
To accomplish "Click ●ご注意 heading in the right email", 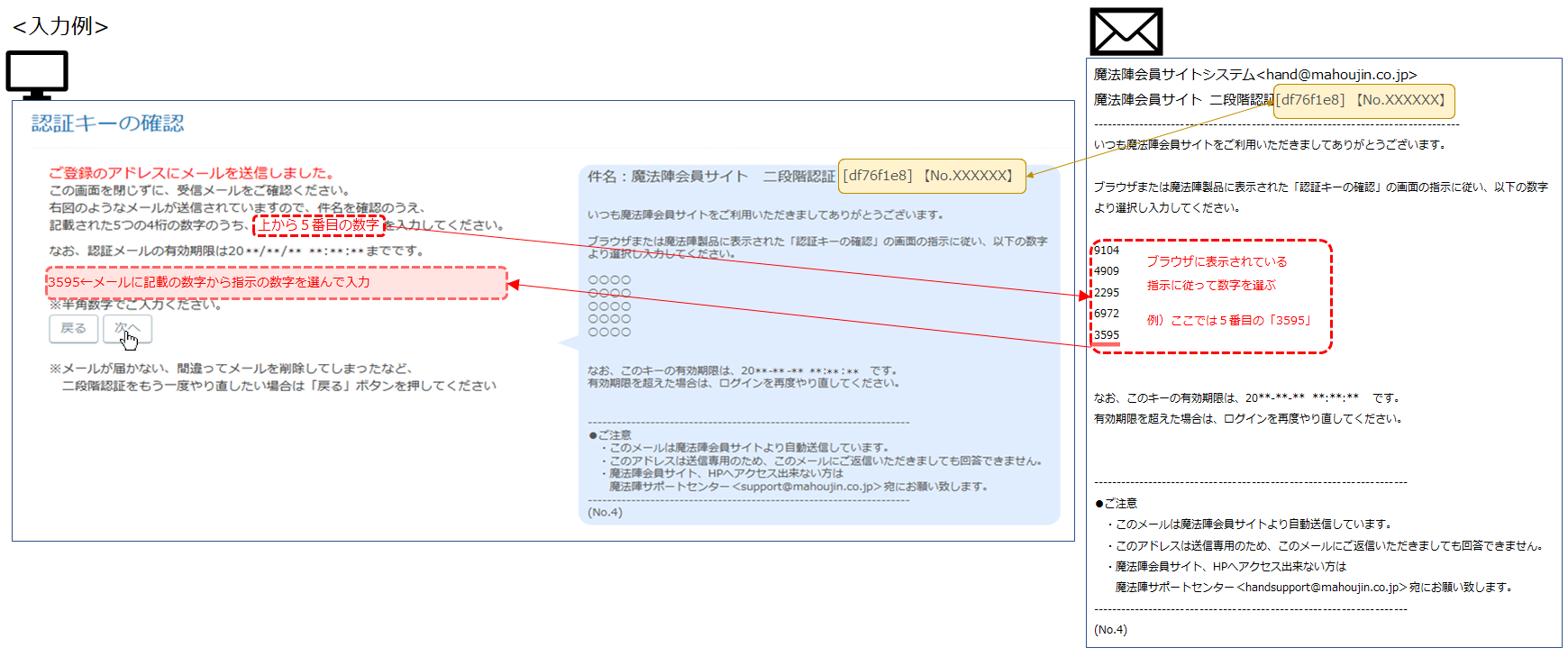I will (1116, 504).
